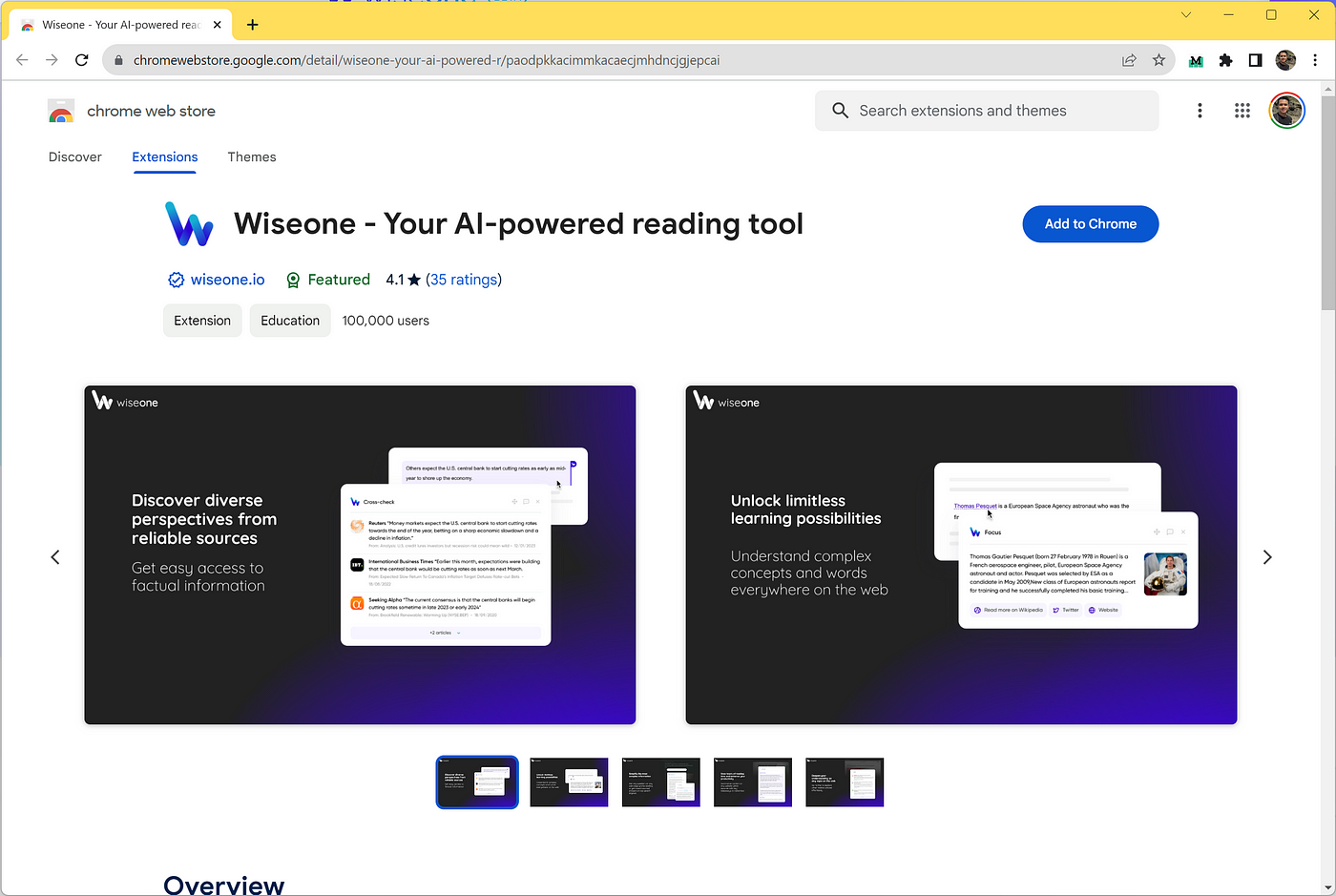Open the Extensions puzzle icon
The height and width of the screenshot is (896, 1336).
click(1226, 60)
